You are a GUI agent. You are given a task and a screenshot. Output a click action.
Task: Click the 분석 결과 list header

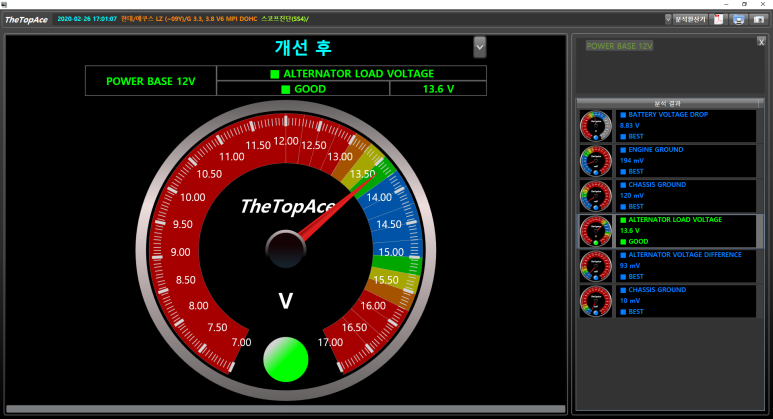(668, 104)
